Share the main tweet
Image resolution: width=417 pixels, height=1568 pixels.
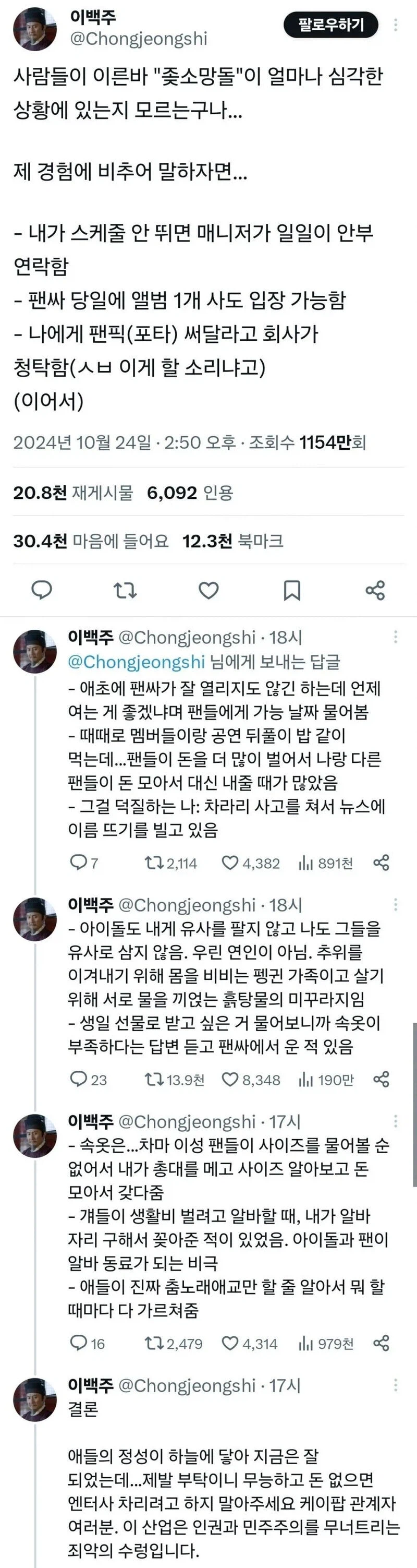tap(375, 589)
